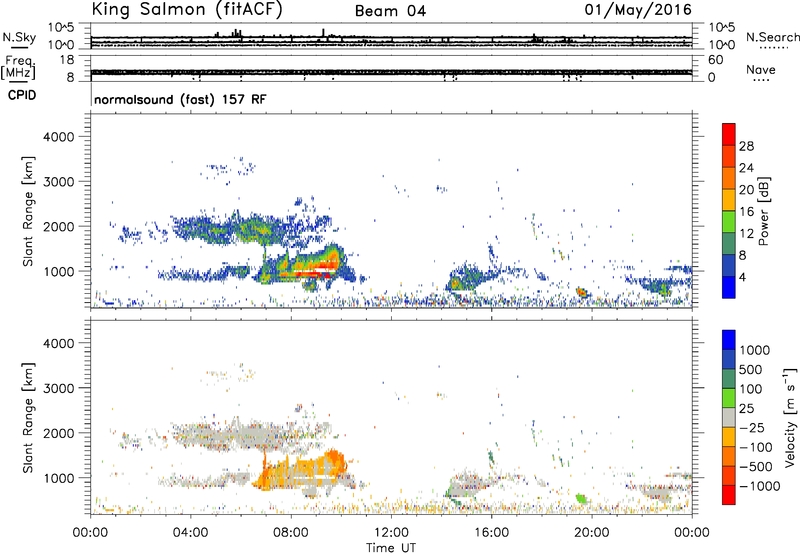This screenshot has height=554, width=800.
Task: Click the 08:00 time axis tick label
Action: [x=291, y=533]
